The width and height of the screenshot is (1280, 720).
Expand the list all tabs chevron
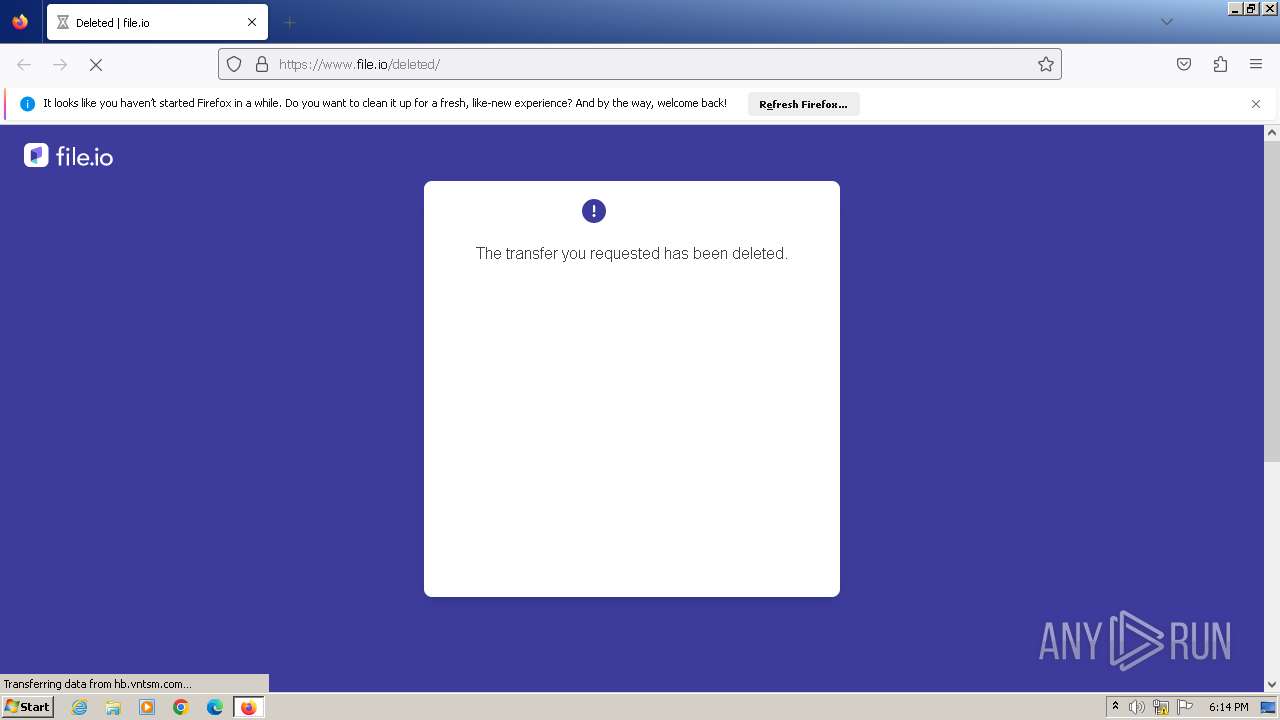point(1166,22)
